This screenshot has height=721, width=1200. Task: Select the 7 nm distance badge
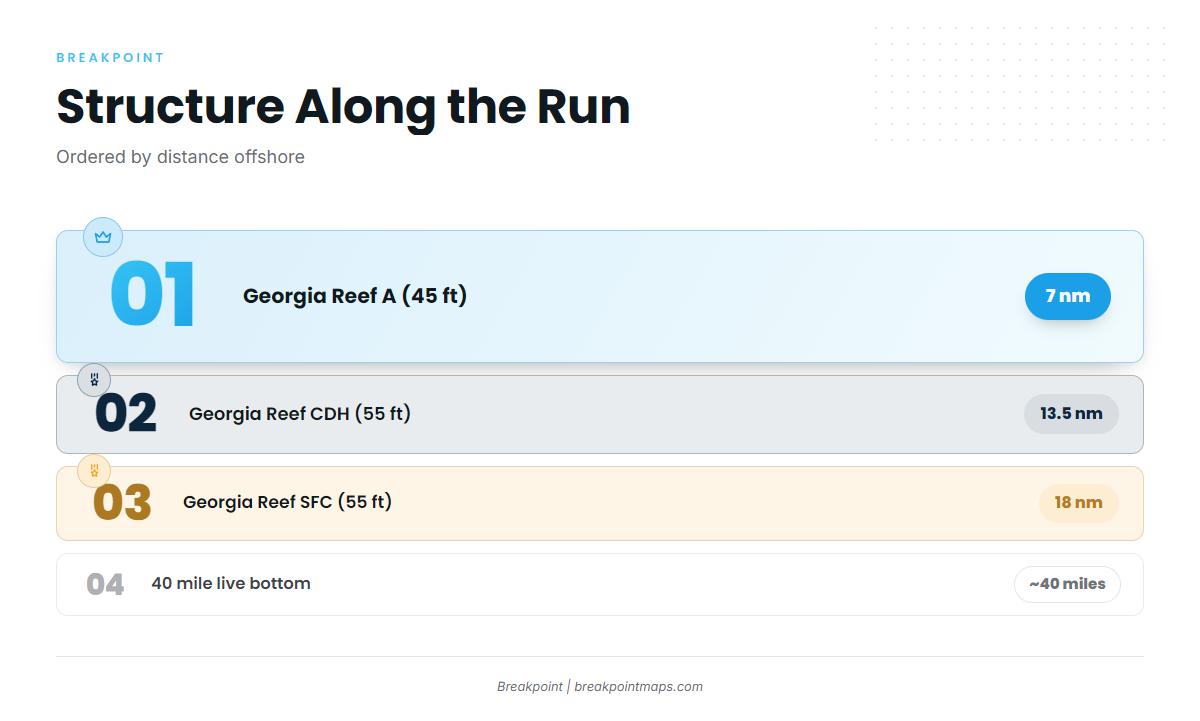[1068, 296]
